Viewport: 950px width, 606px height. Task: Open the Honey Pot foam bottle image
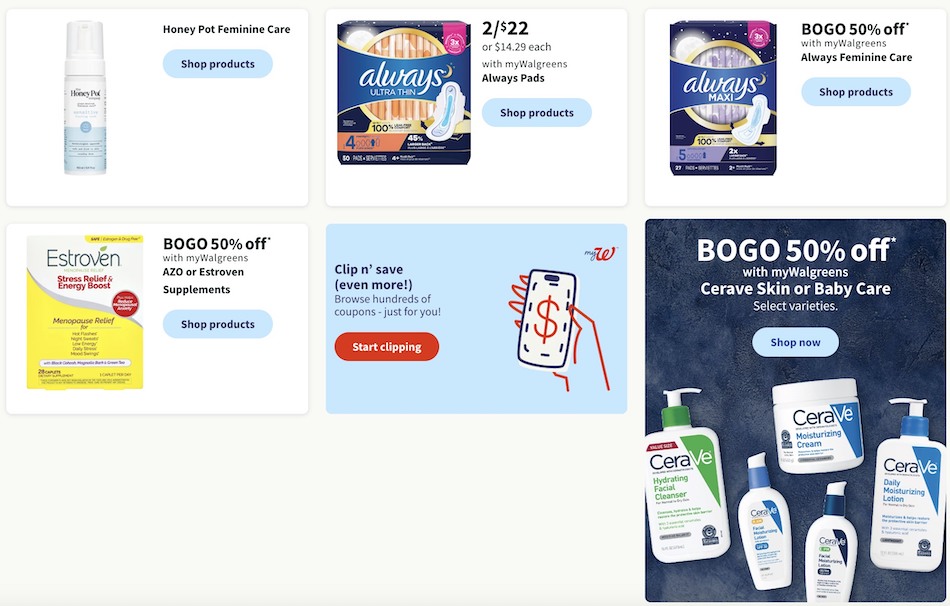[85, 98]
